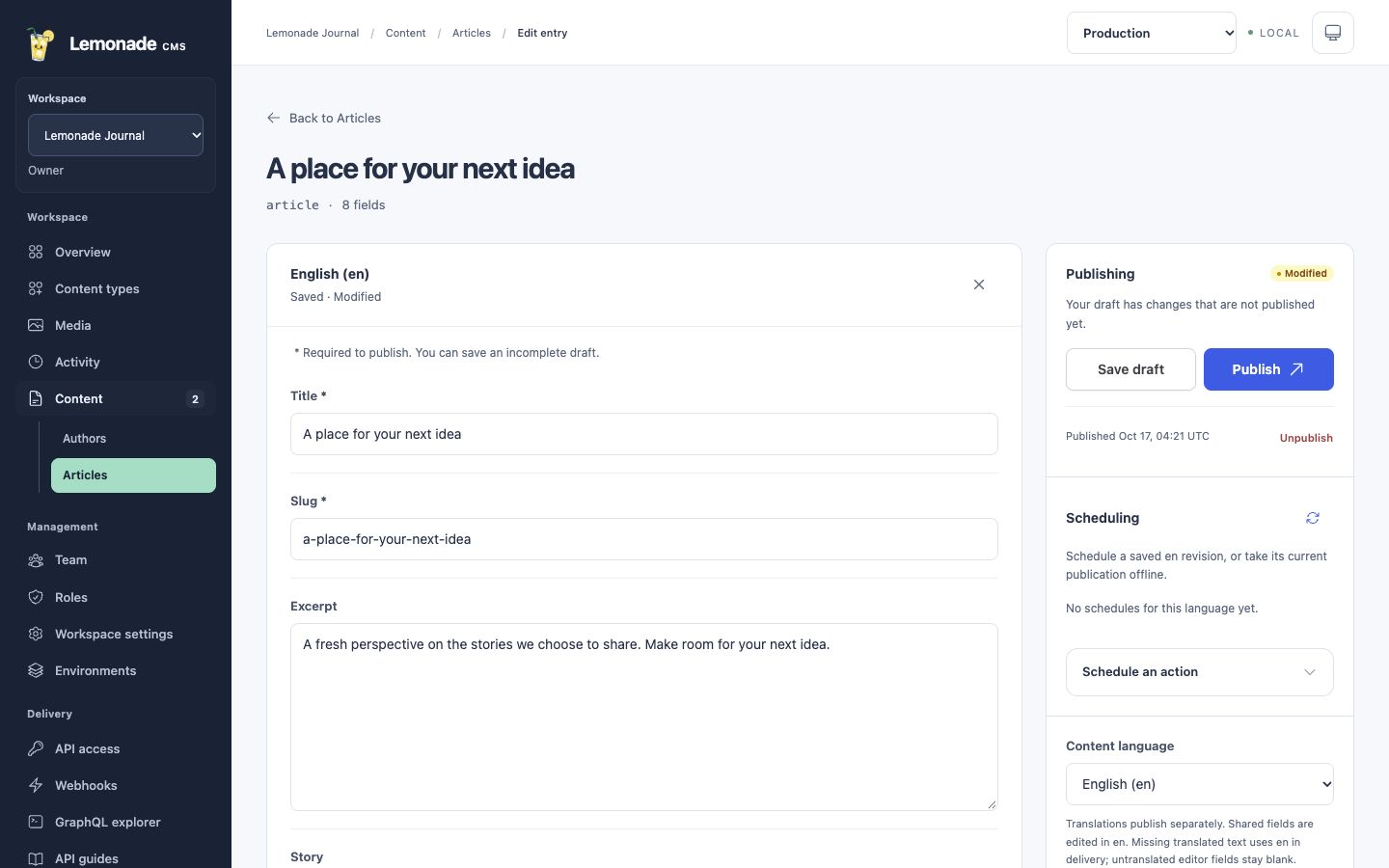Click into the Slug input field
Image resolution: width=1389 pixels, height=868 pixels.
[x=644, y=539]
